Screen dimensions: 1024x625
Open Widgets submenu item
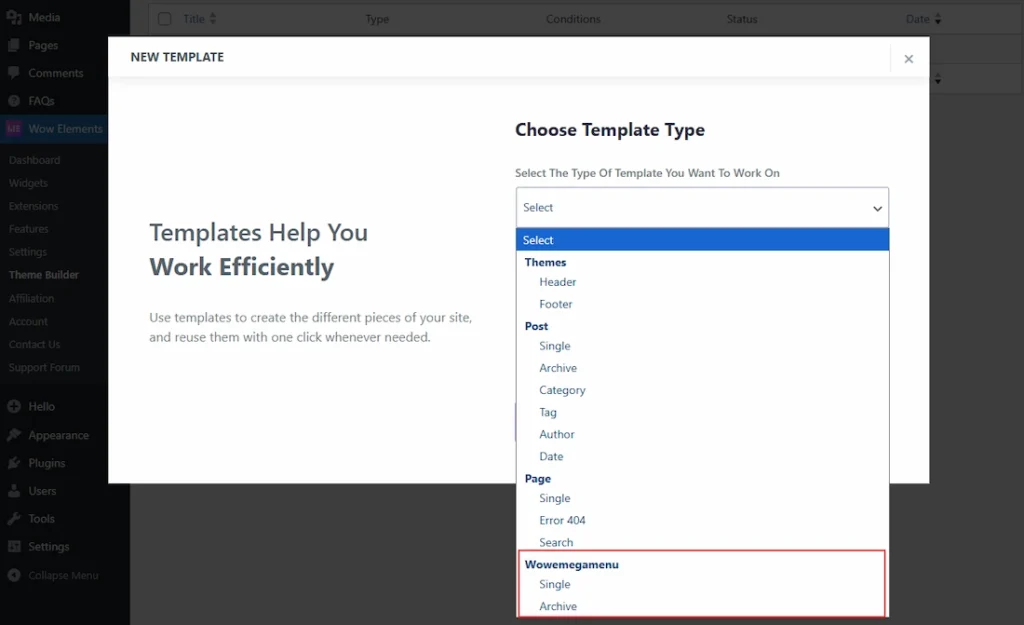click(28, 184)
